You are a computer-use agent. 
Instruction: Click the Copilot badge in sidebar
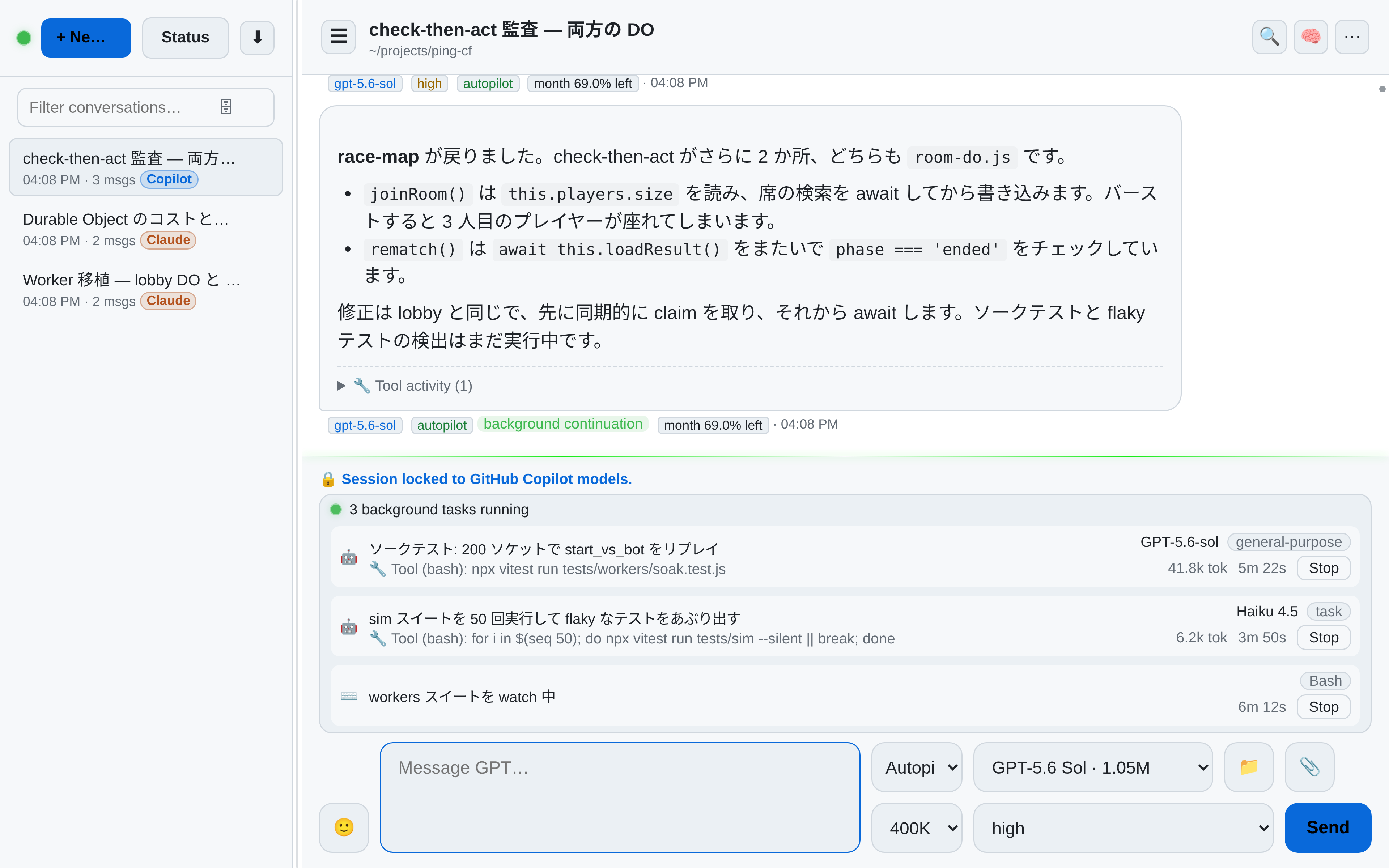pos(169,179)
